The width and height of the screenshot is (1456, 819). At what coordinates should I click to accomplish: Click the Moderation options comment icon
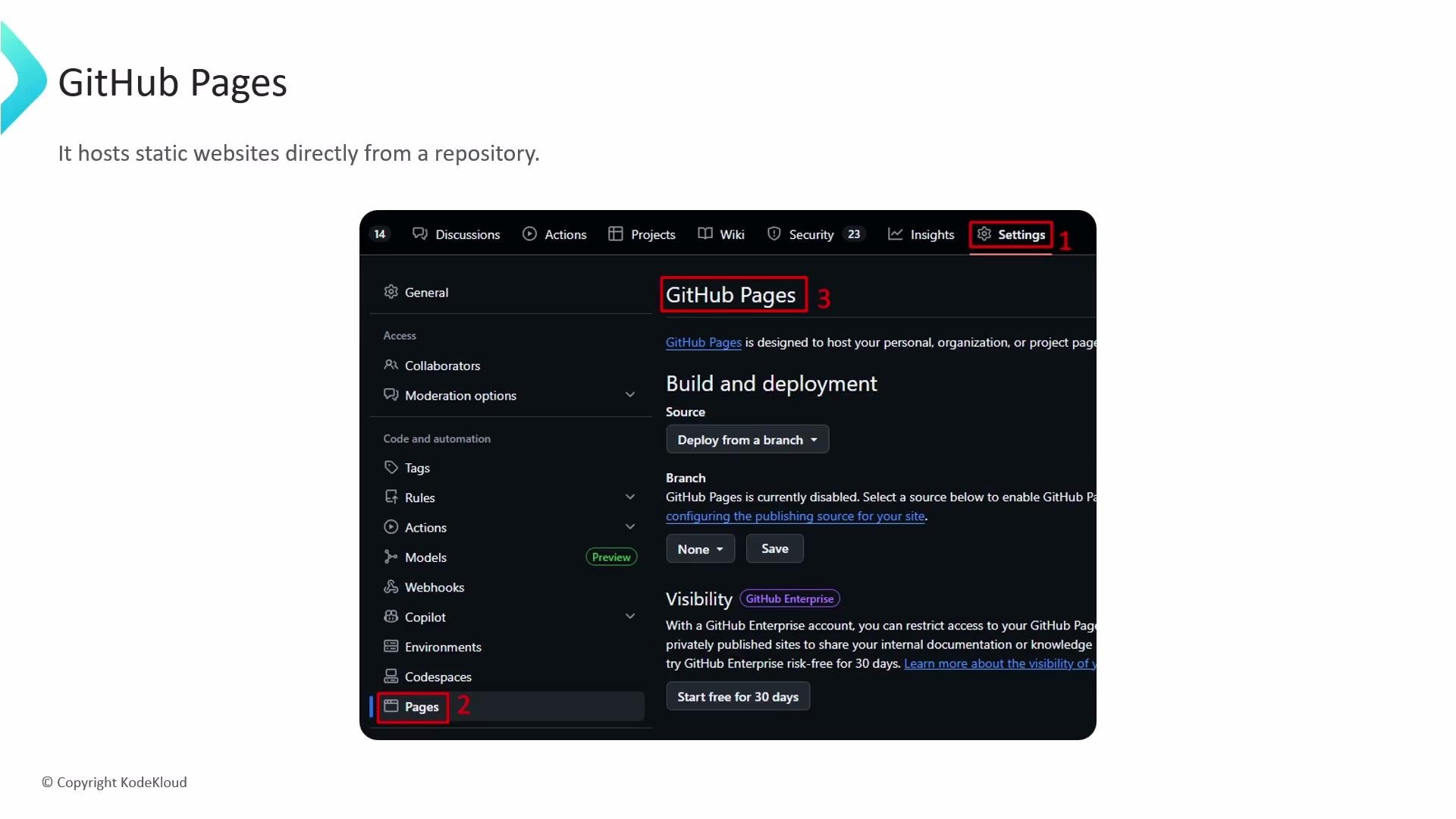click(x=391, y=394)
